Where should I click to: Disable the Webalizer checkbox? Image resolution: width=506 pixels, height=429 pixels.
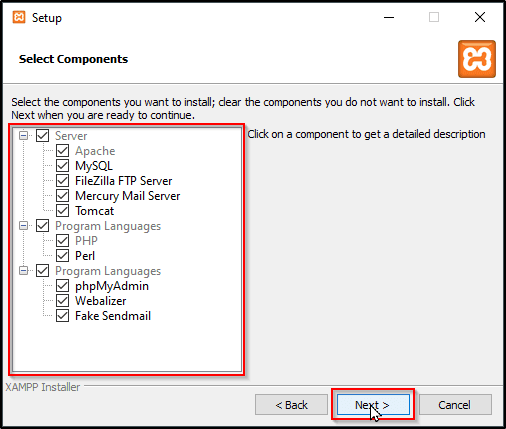coord(62,301)
